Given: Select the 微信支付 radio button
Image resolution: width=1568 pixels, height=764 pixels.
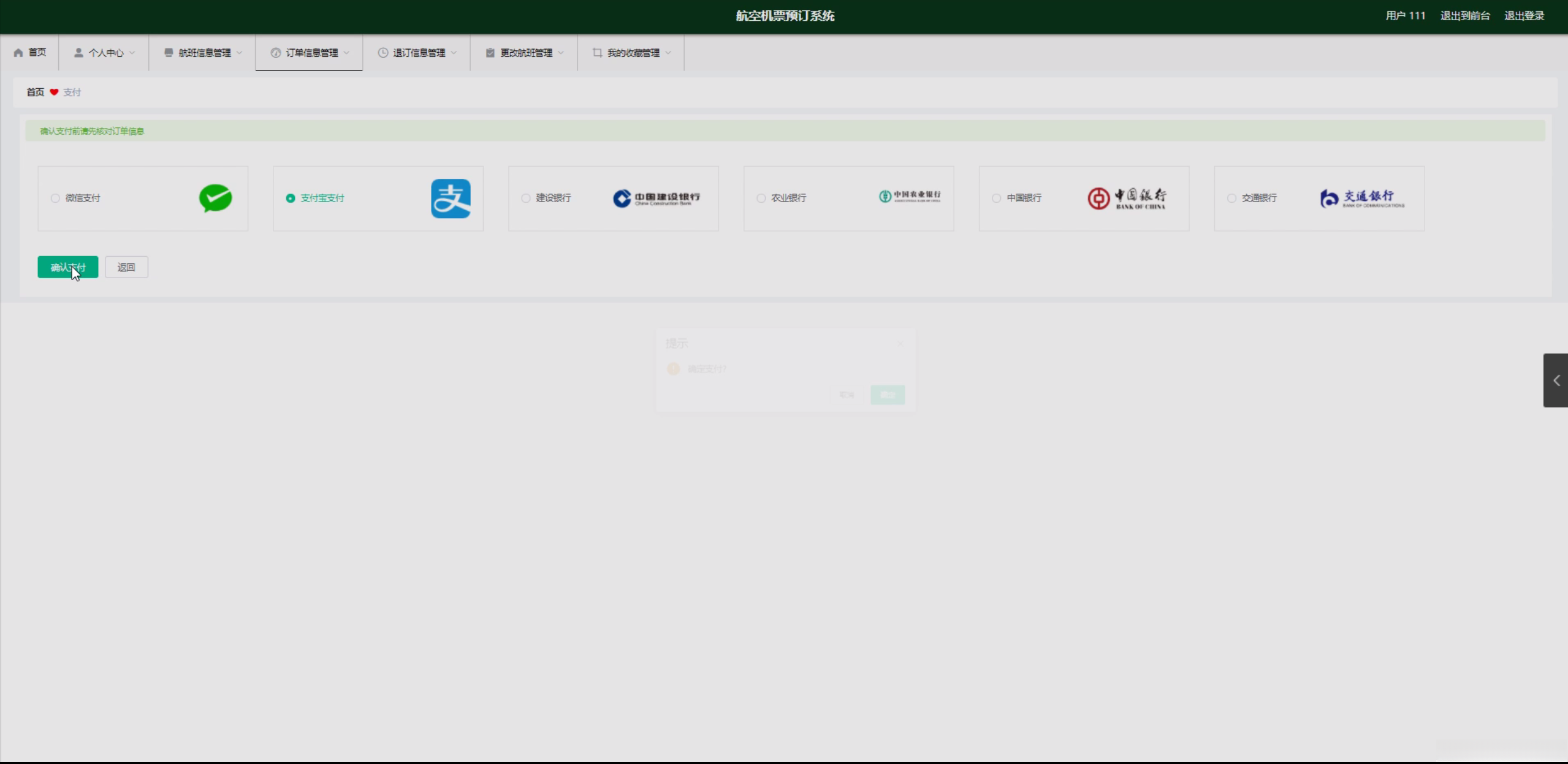Looking at the screenshot, I should click(55, 198).
